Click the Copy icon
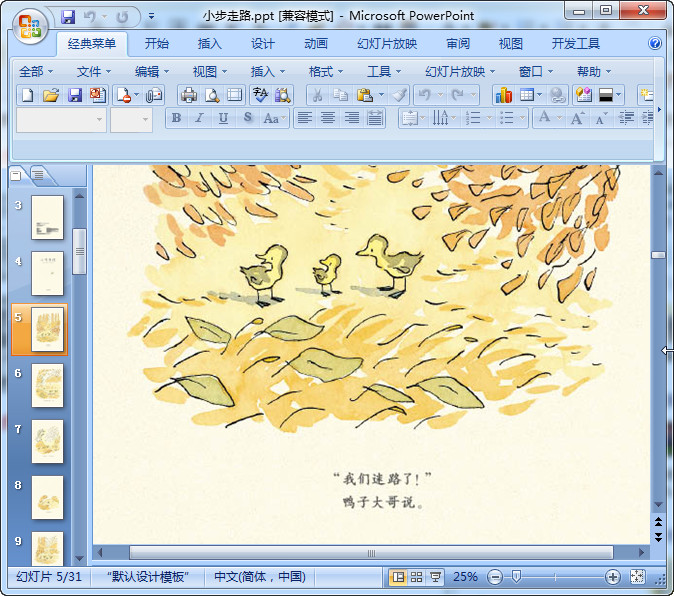This screenshot has height=596, width=674. coord(341,95)
